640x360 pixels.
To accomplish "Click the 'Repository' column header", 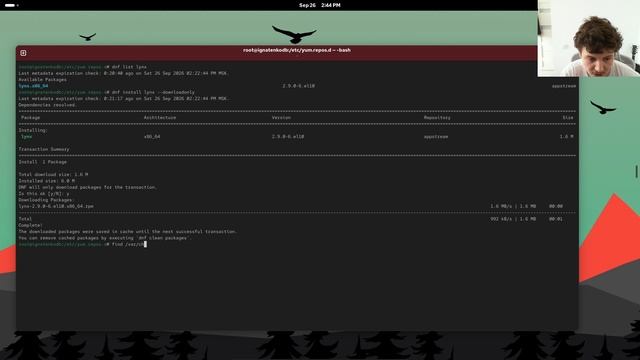I will (x=437, y=118).
